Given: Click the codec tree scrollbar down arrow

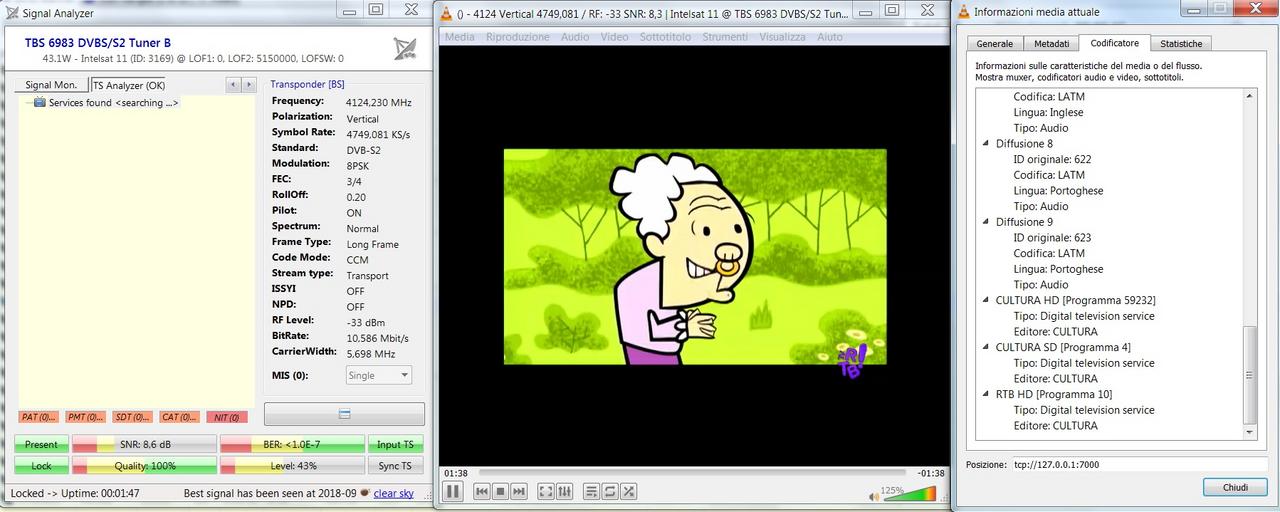Looking at the screenshot, I should 1249,432.
